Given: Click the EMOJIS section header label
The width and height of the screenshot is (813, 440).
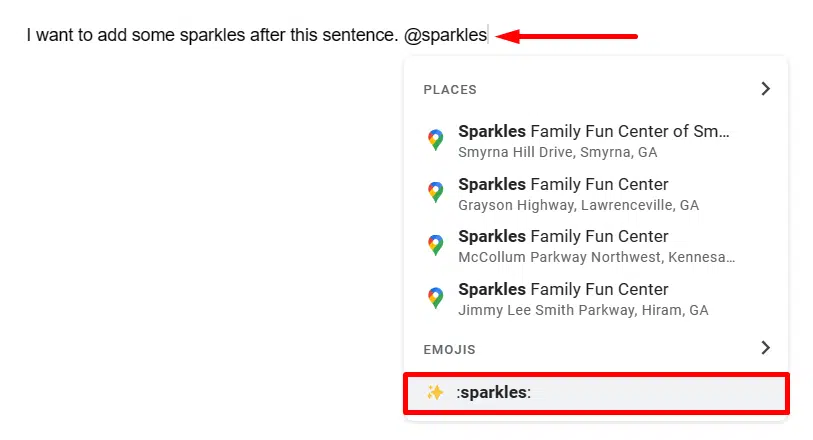Looking at the screenshot, I should click(x=449, y=350).
